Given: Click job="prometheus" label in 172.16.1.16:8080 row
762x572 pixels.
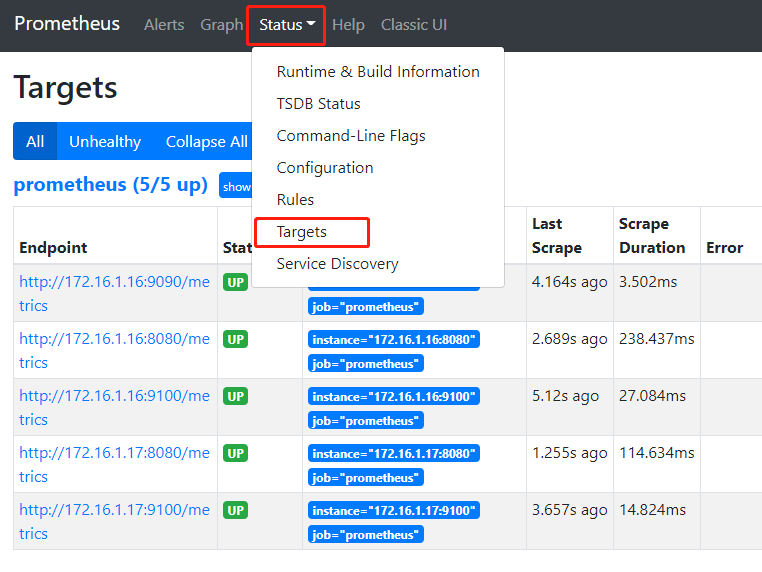Looking at the screenshot, I should [365, 364].
